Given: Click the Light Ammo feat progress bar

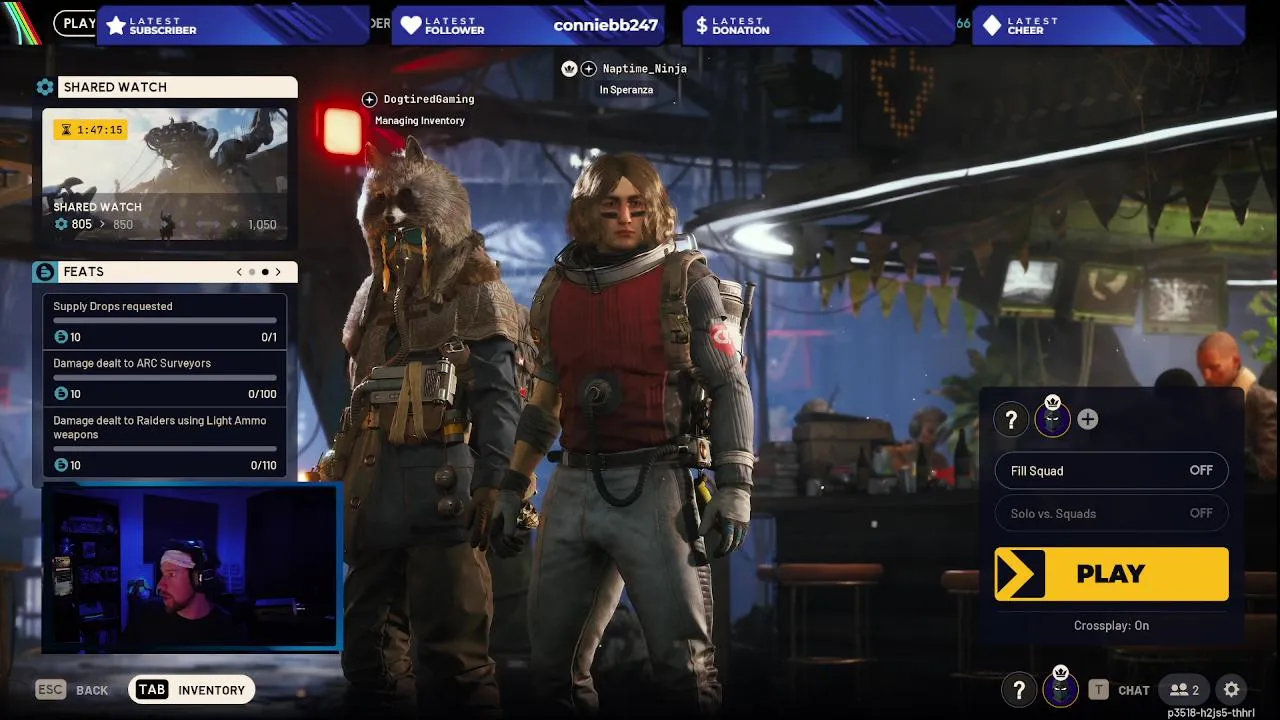Looking at the screenshot, I should click(165, 449).
